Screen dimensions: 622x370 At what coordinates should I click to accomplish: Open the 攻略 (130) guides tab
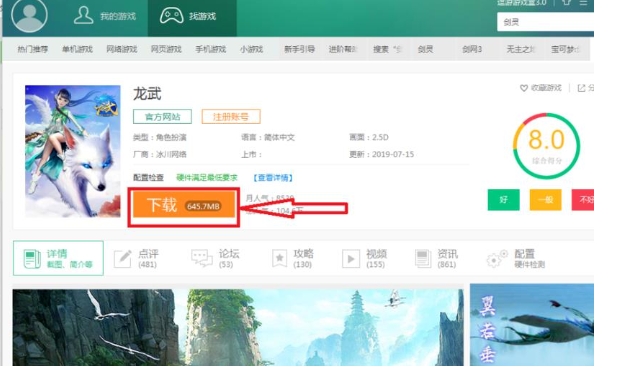[x=293, y=258]
